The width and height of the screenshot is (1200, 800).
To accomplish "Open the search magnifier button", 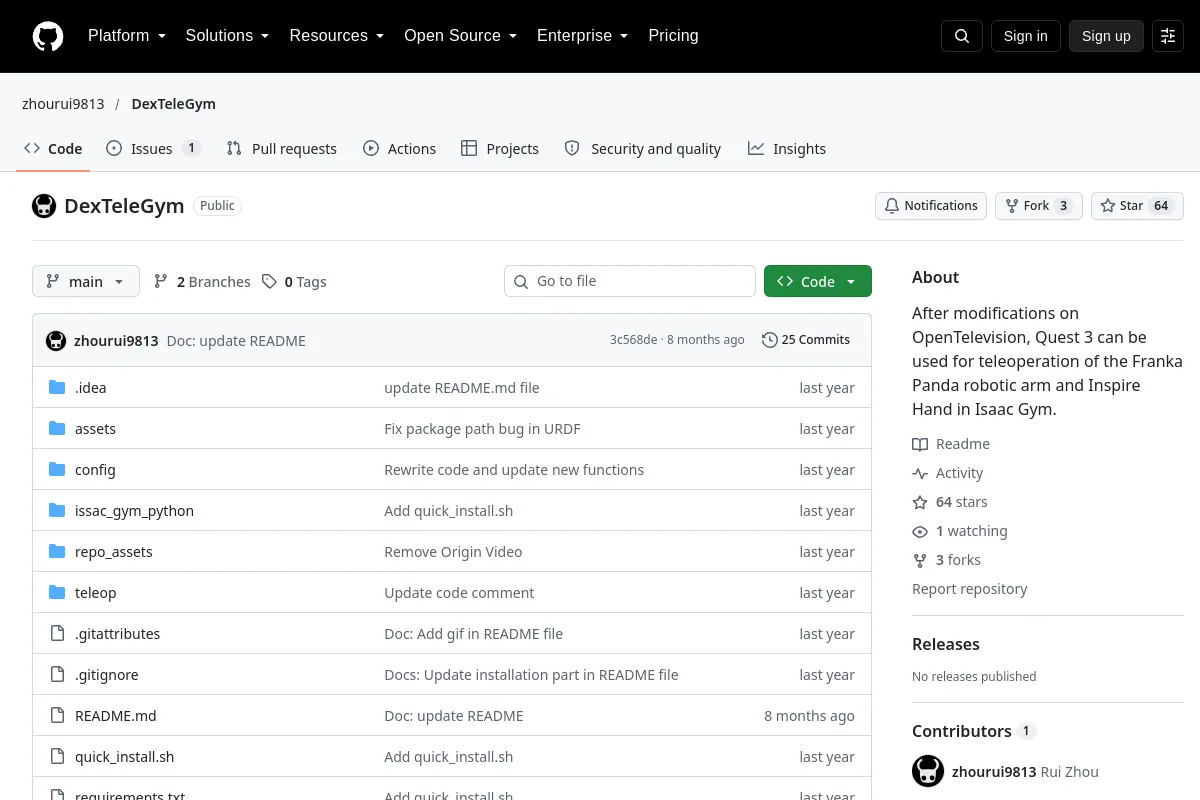I will click(962, 36).
